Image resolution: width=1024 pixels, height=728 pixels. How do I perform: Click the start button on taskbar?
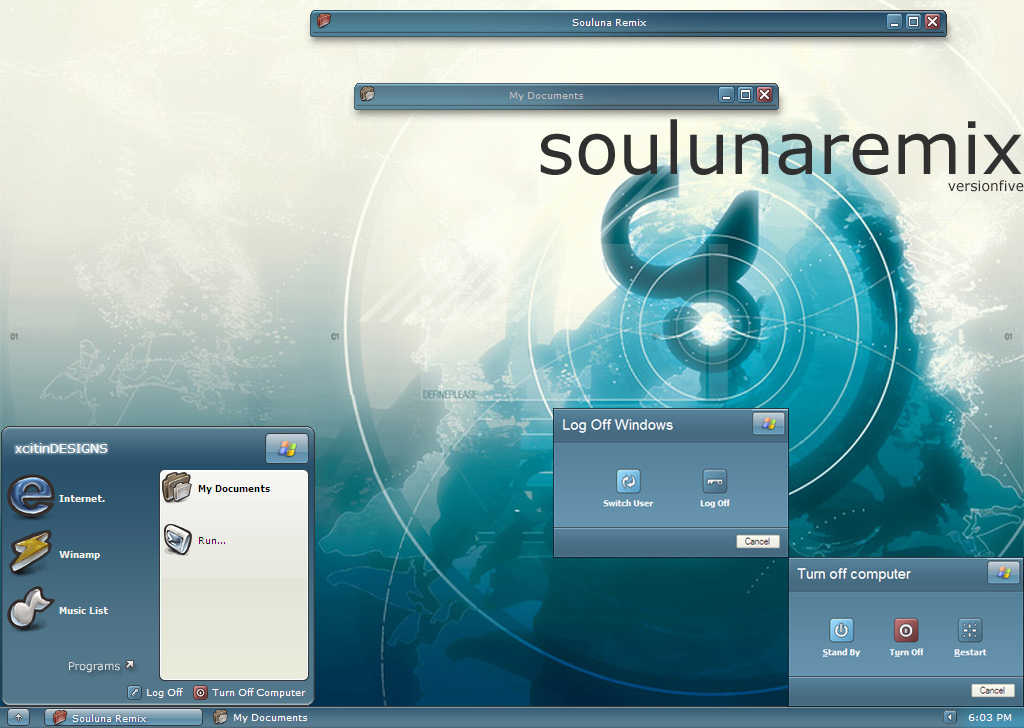click(x=18, y=717)
